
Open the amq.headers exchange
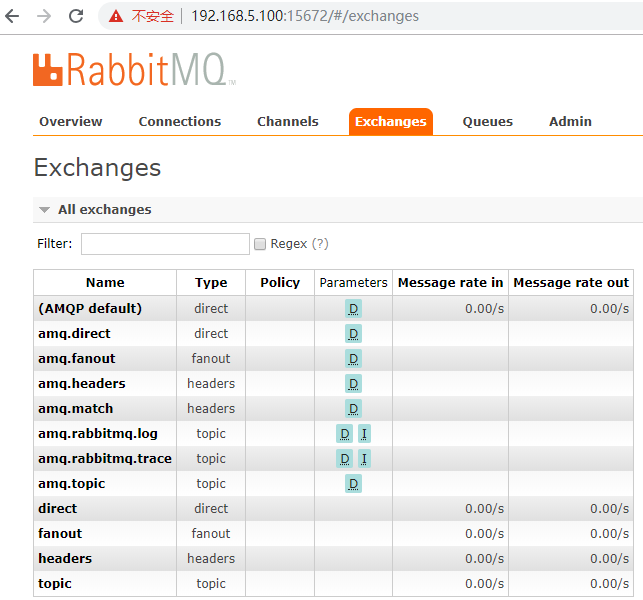coord(82,383)
